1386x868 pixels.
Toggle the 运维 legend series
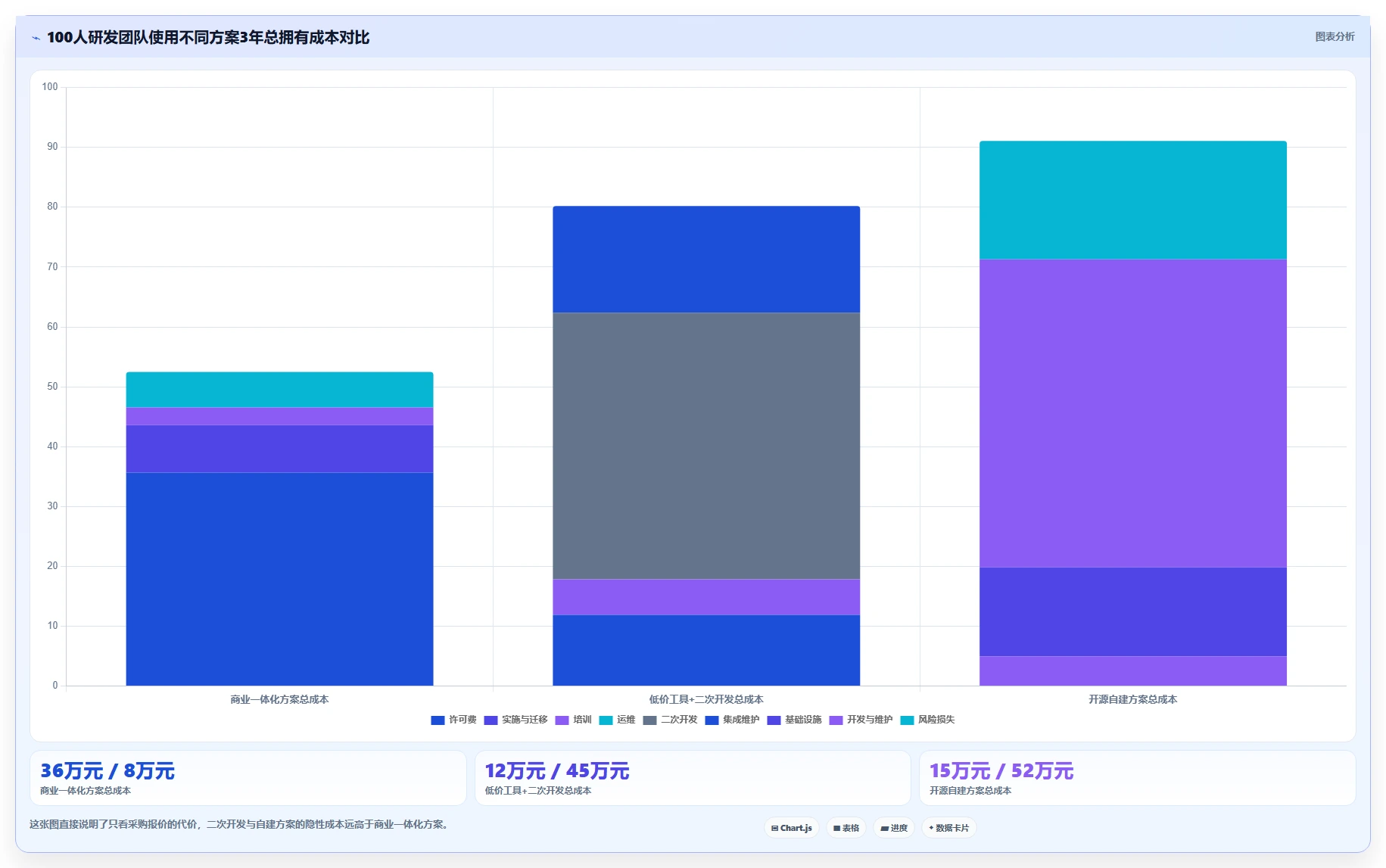(x=617, y=720)
